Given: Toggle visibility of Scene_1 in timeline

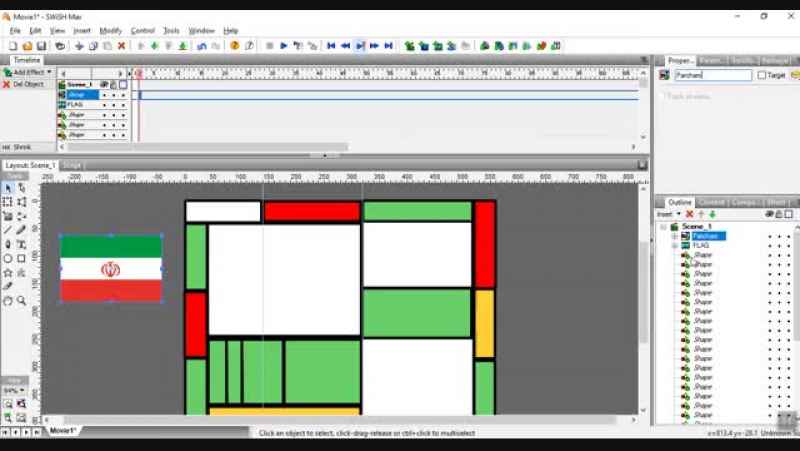Looking at the screenshot, I should click(x=104, y=85).
